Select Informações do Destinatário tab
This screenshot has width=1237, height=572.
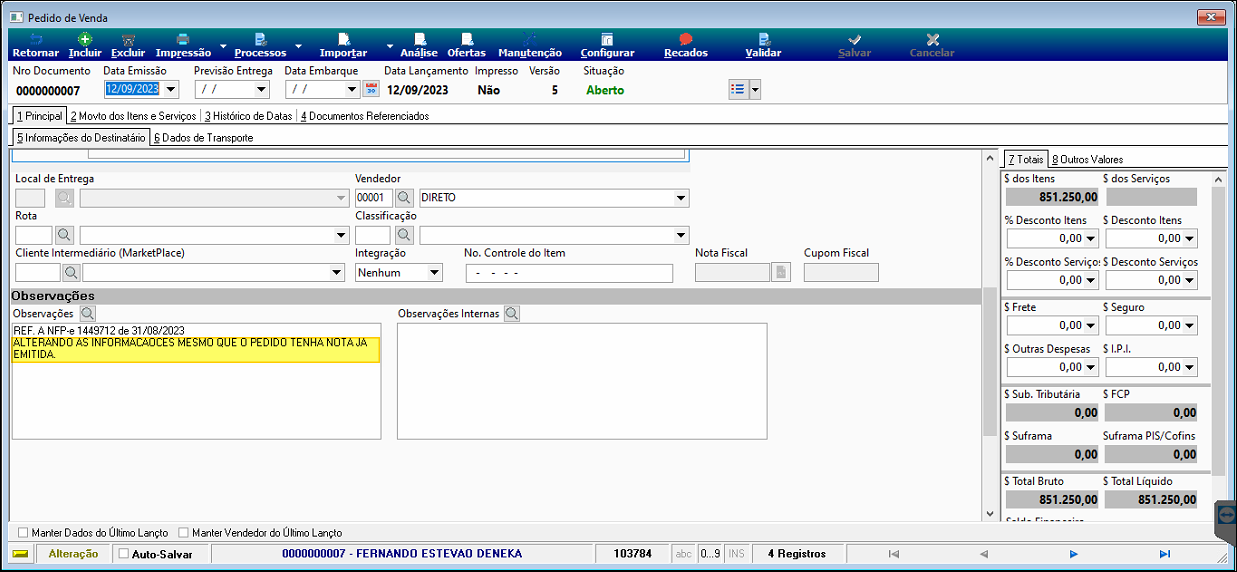(82, 137)
